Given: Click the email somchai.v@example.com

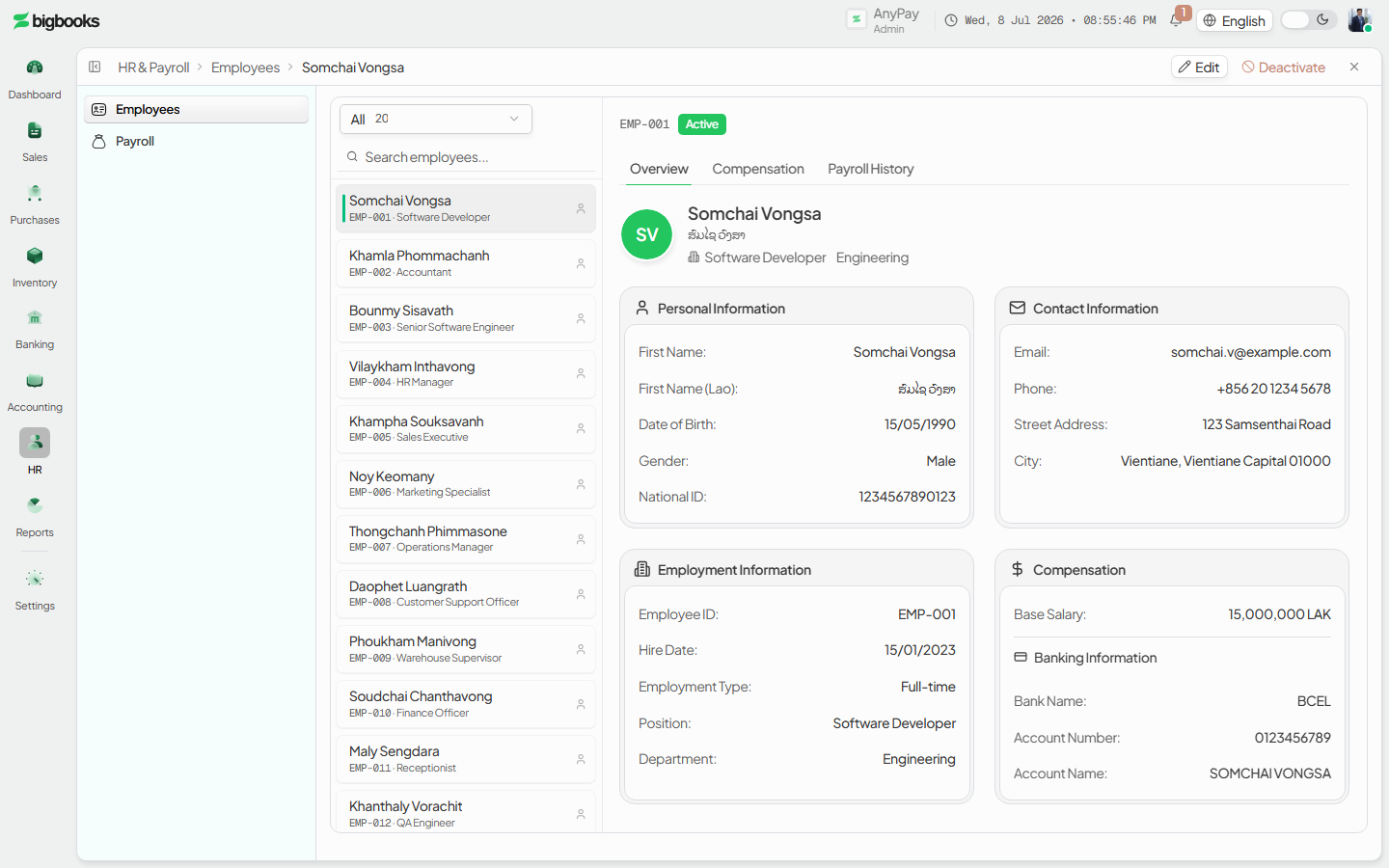Looking at the screenshot, I should click(1250, 352).
